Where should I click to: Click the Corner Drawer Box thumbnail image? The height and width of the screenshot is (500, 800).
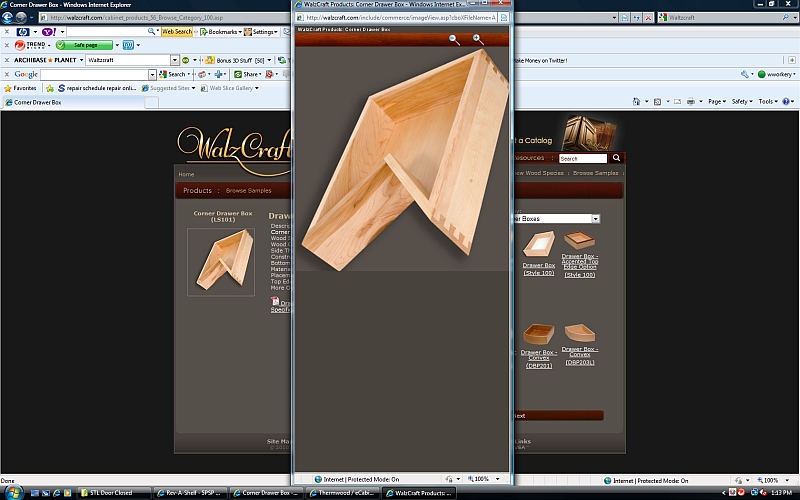pos(221,262)
